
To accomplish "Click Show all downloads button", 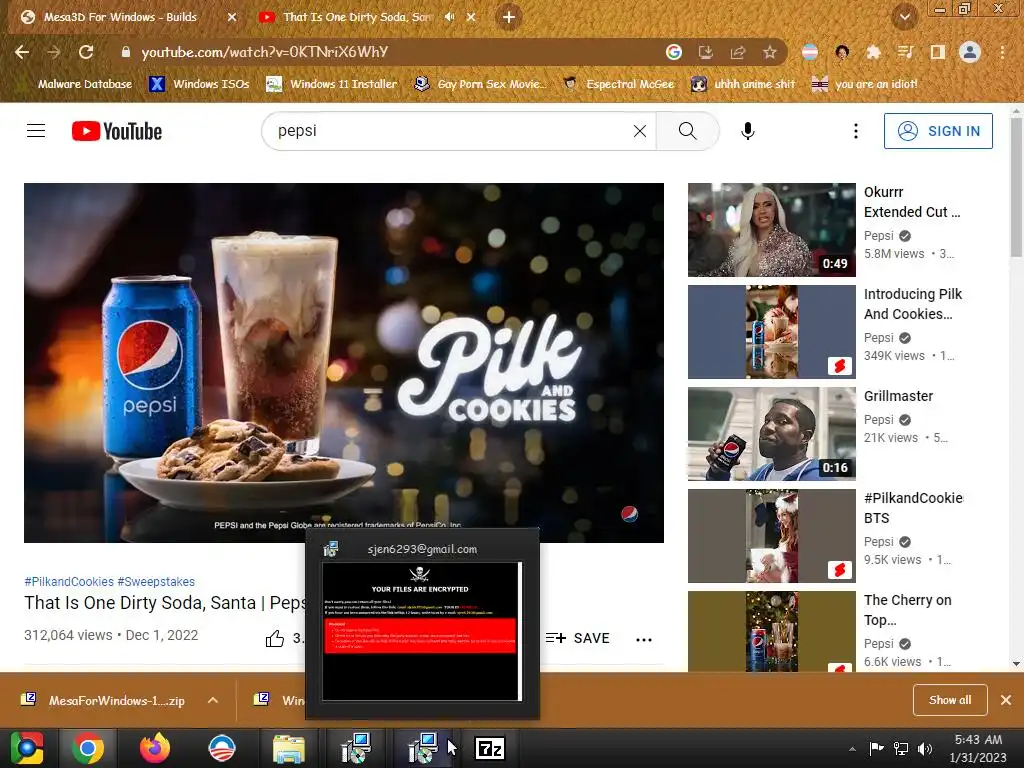I will [950, 700].
